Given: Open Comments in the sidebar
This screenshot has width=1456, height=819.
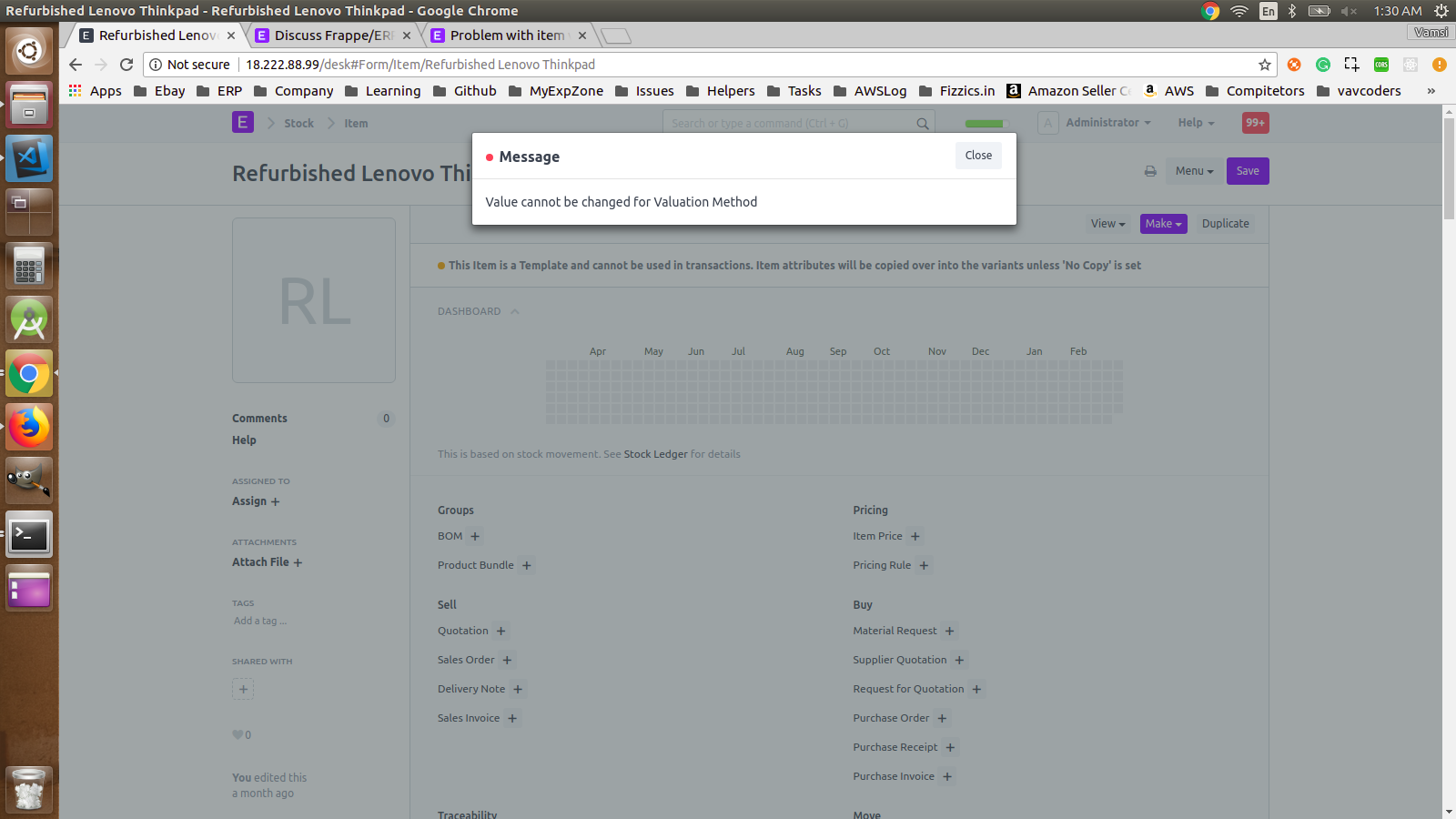Looking at the screenshot, I should [259, 419].
